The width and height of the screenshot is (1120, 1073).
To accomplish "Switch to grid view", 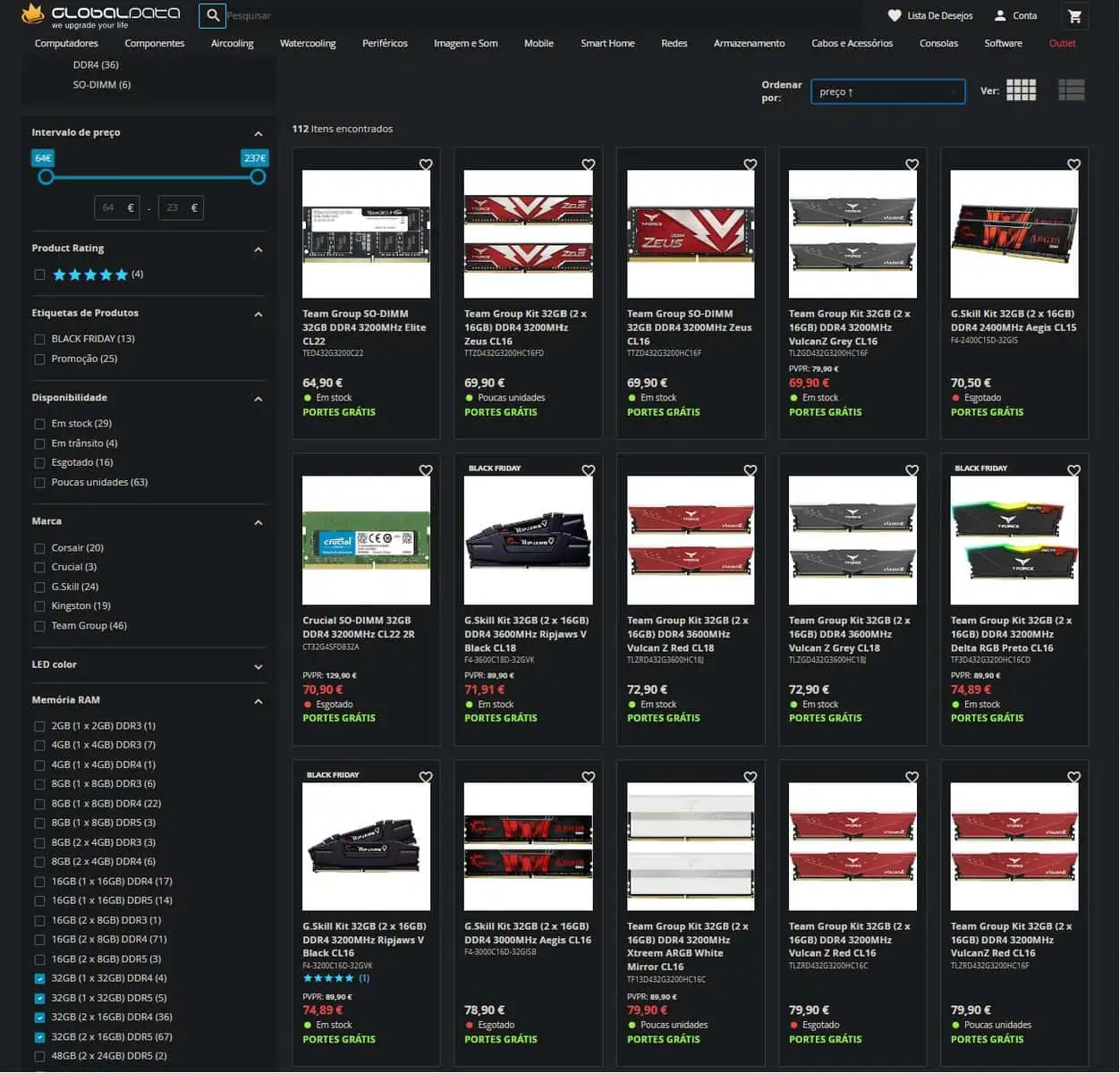I will point(1021,89).
